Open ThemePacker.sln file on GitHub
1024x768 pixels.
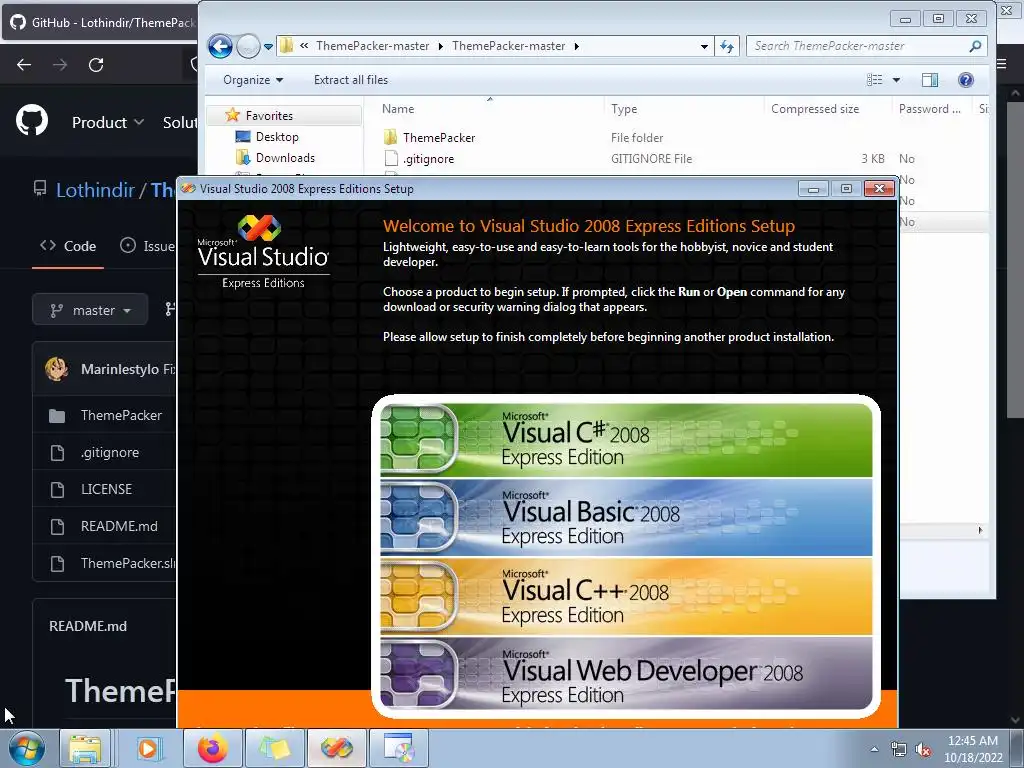[x=128, y=563]
